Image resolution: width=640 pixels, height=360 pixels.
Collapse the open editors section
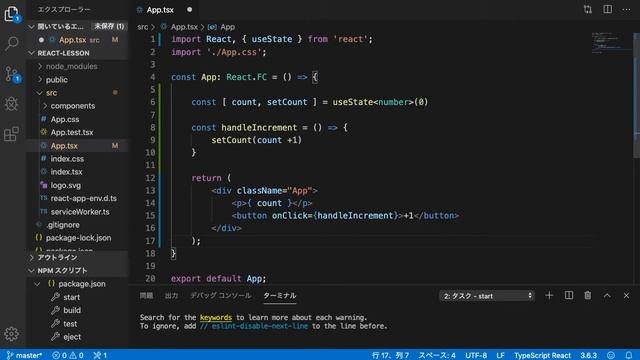pos(31,27)
